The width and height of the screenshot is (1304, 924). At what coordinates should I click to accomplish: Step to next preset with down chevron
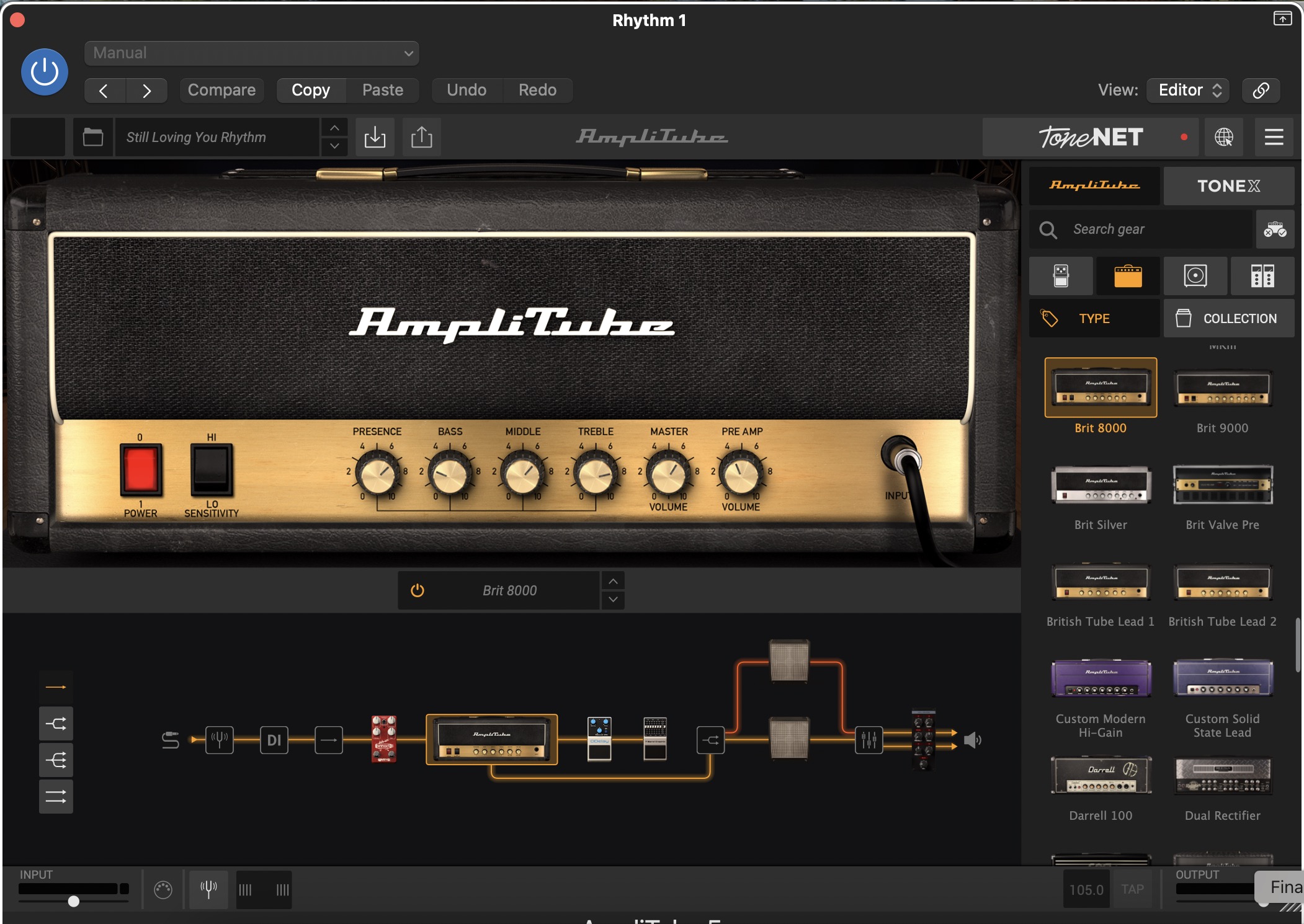pos(334,146)
